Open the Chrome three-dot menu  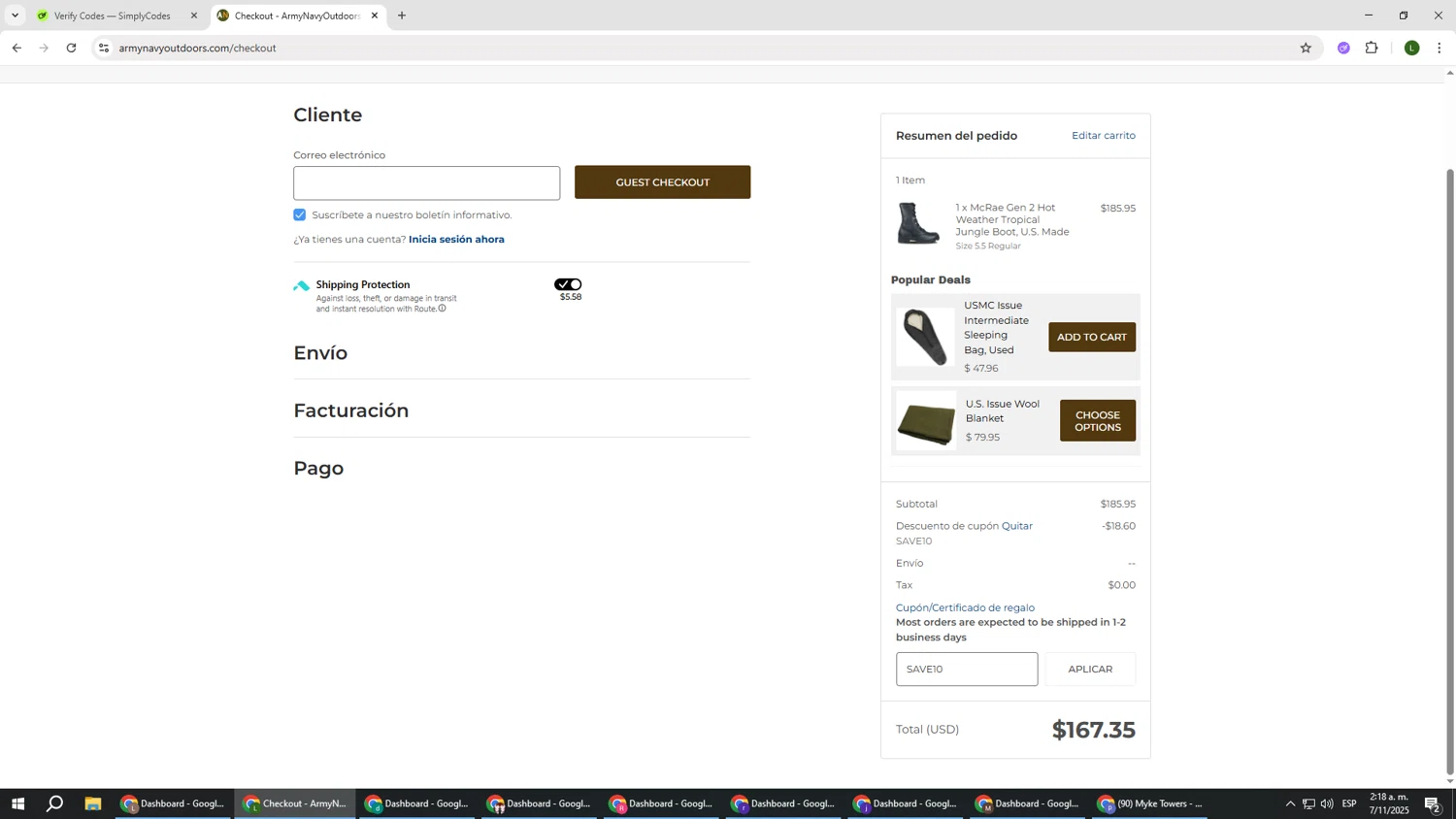tap(1439, 48)
